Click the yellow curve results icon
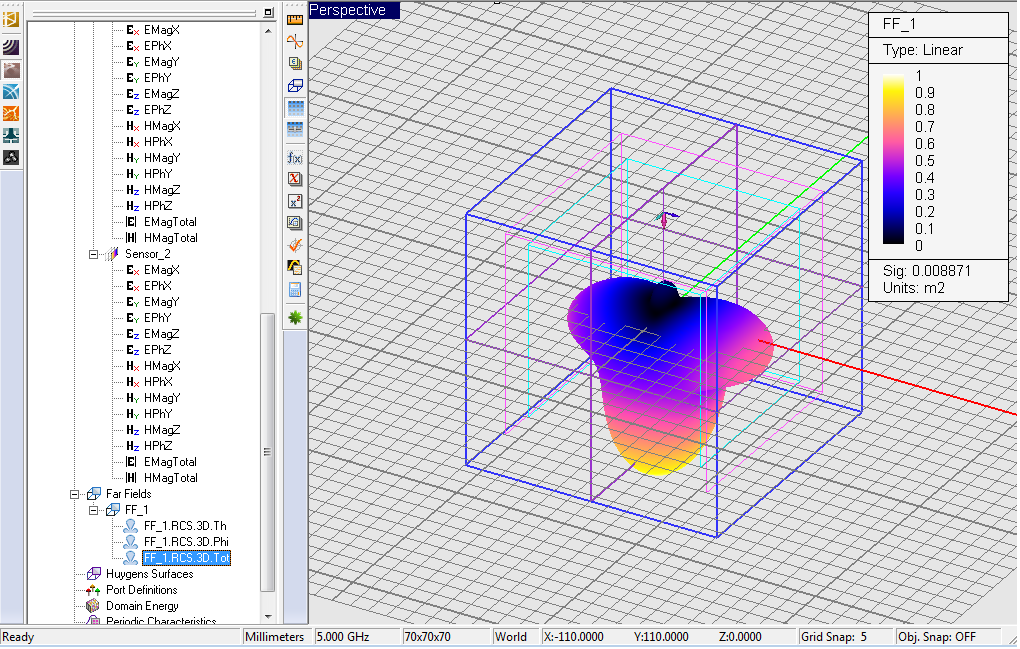This screenshot has width=1020, height=649. click(x=295, y=267)
